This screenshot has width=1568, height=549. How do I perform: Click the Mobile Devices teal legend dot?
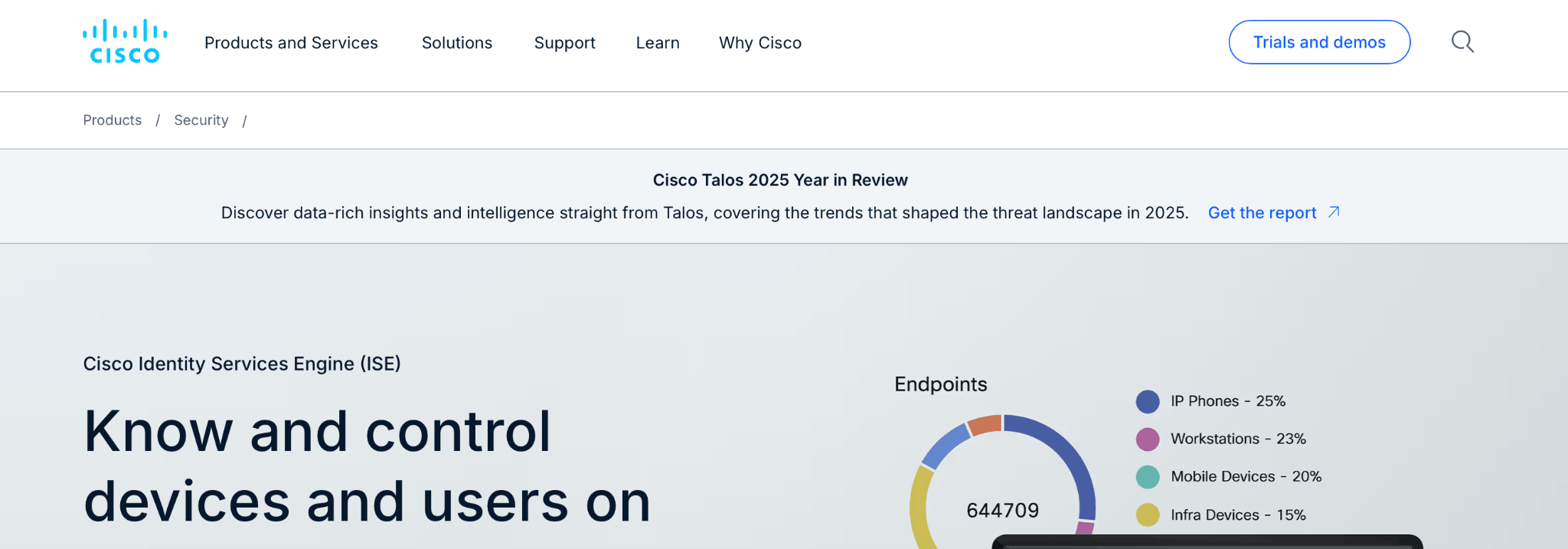pyautogui.click(x=1148, y=477)
